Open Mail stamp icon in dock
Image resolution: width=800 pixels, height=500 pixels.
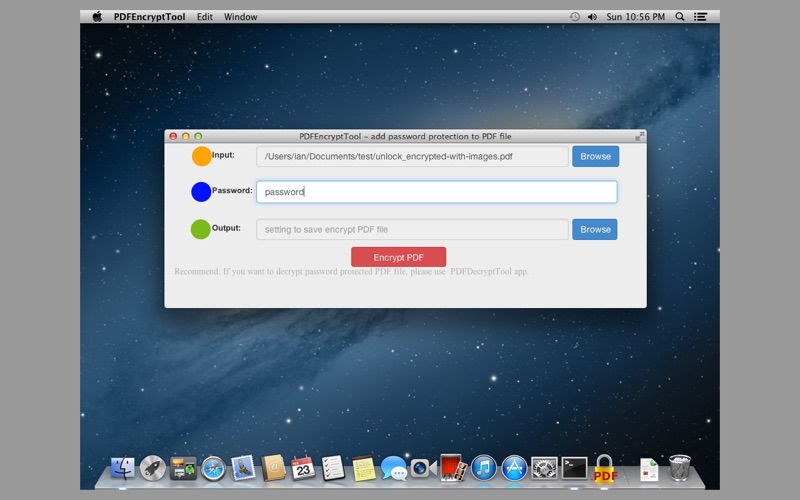243,468
